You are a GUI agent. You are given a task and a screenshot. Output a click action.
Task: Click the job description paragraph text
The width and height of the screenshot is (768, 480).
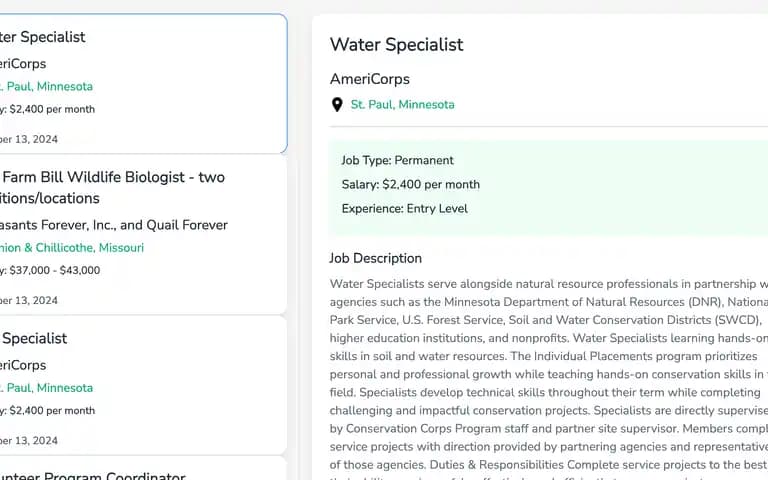pyautogui.click(x=549, y=377)
